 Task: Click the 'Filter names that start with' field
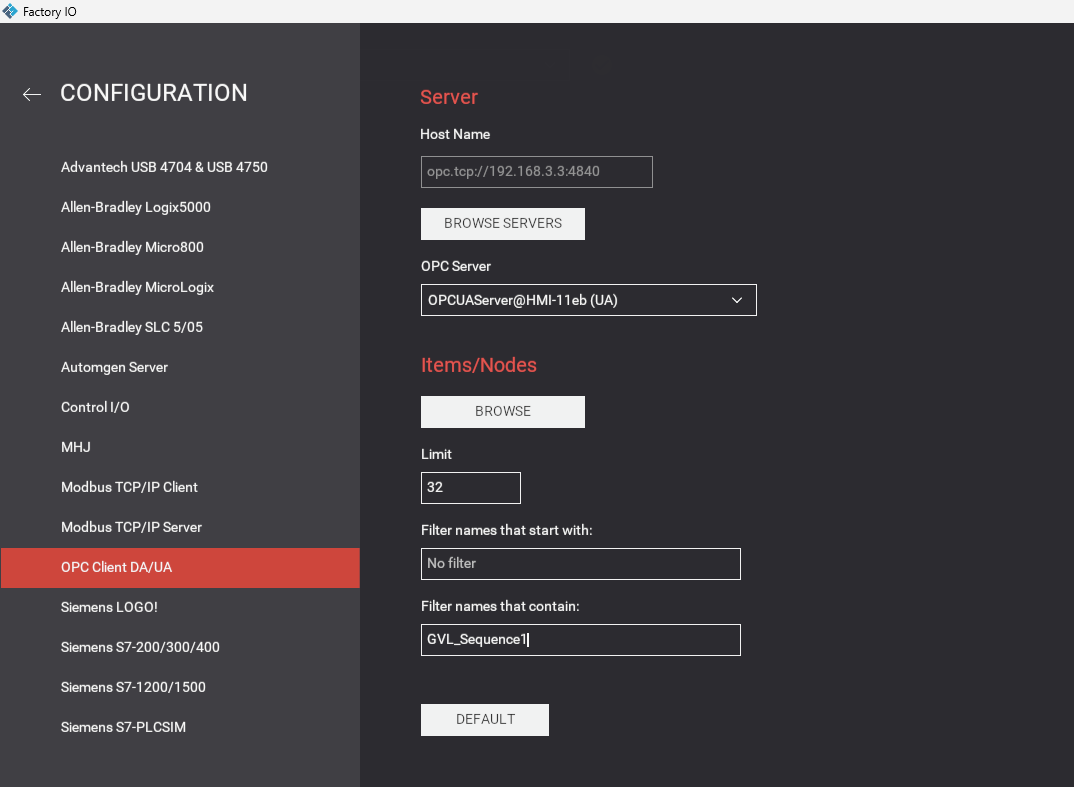click(580, 564)
